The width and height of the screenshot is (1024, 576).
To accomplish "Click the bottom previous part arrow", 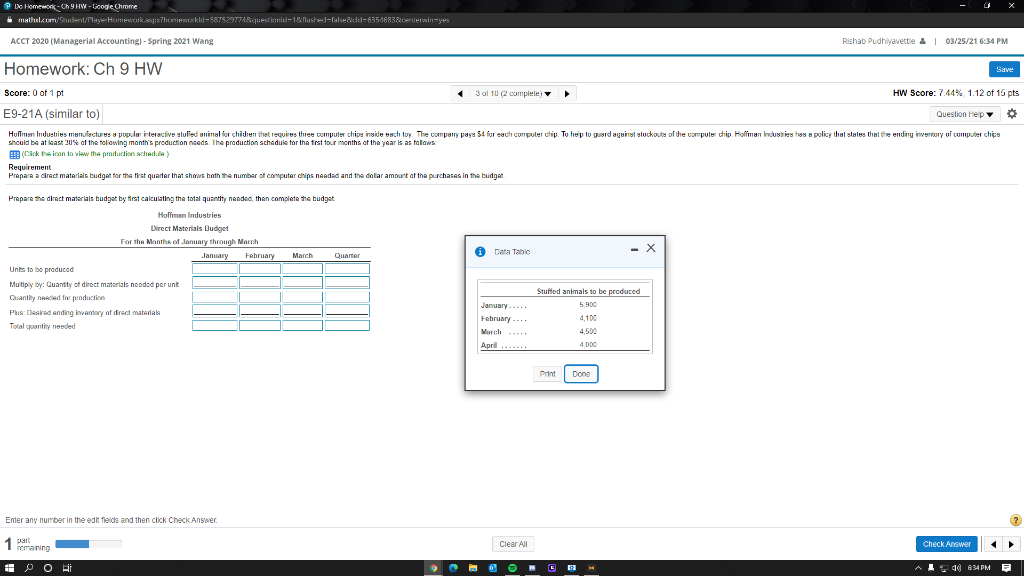I will pyautogui.click(x=993, y=544).
